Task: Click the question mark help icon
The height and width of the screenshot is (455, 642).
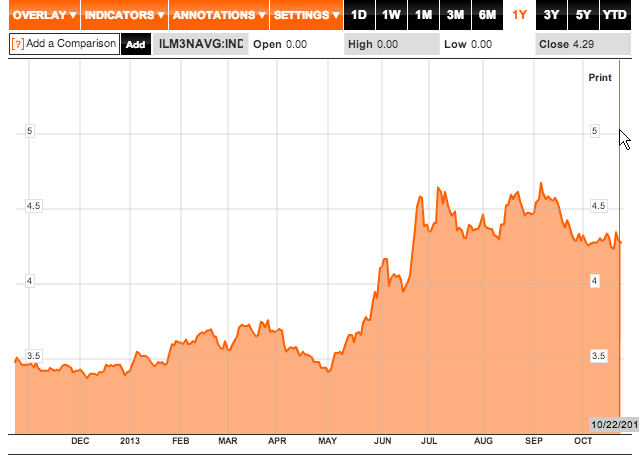Action: [18, 43]
